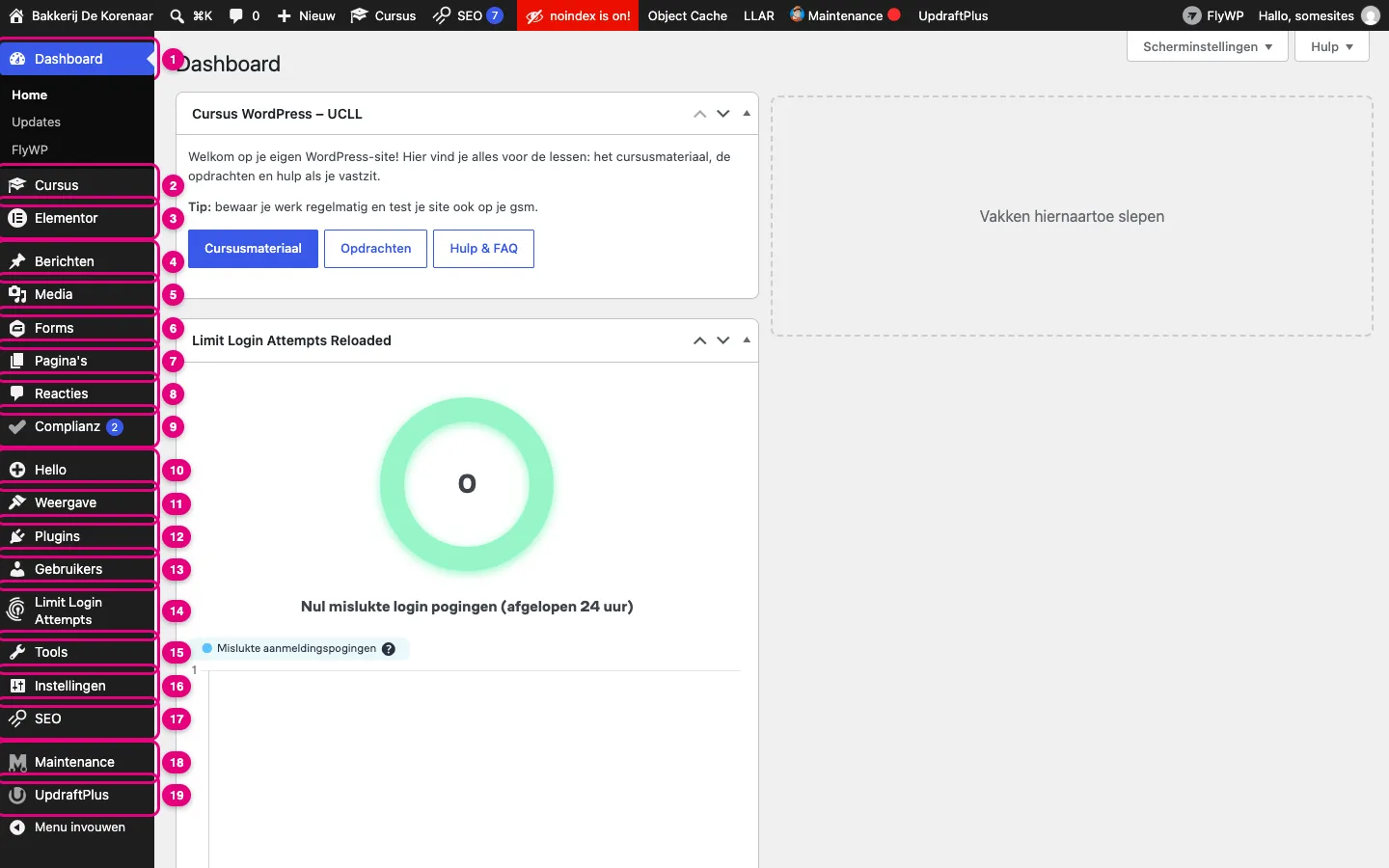Open the LLAR admin bar item

(x=759, y=15)
